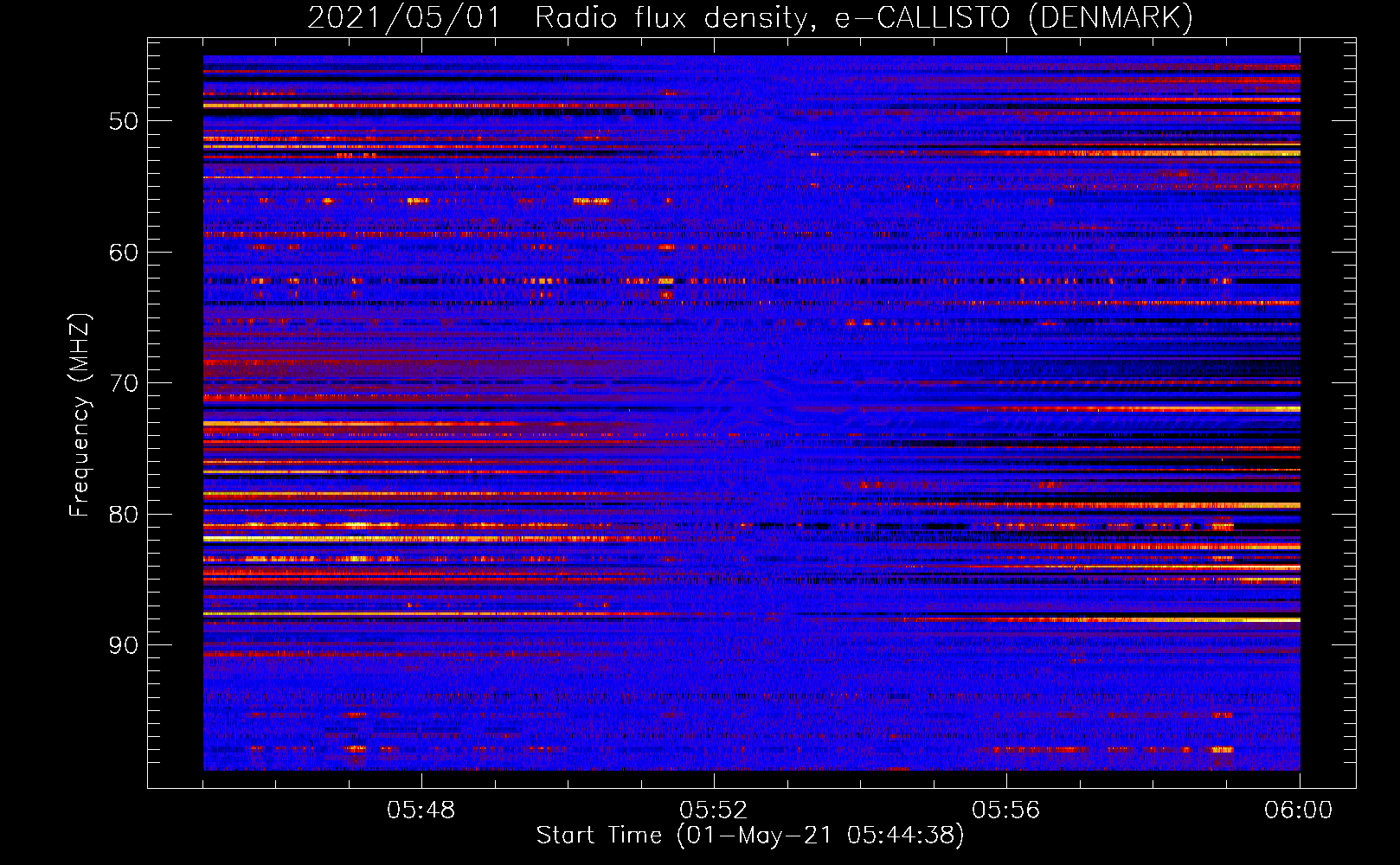
Task: Click the 50 MHz frequency tick label
Action: click(124, 121)
